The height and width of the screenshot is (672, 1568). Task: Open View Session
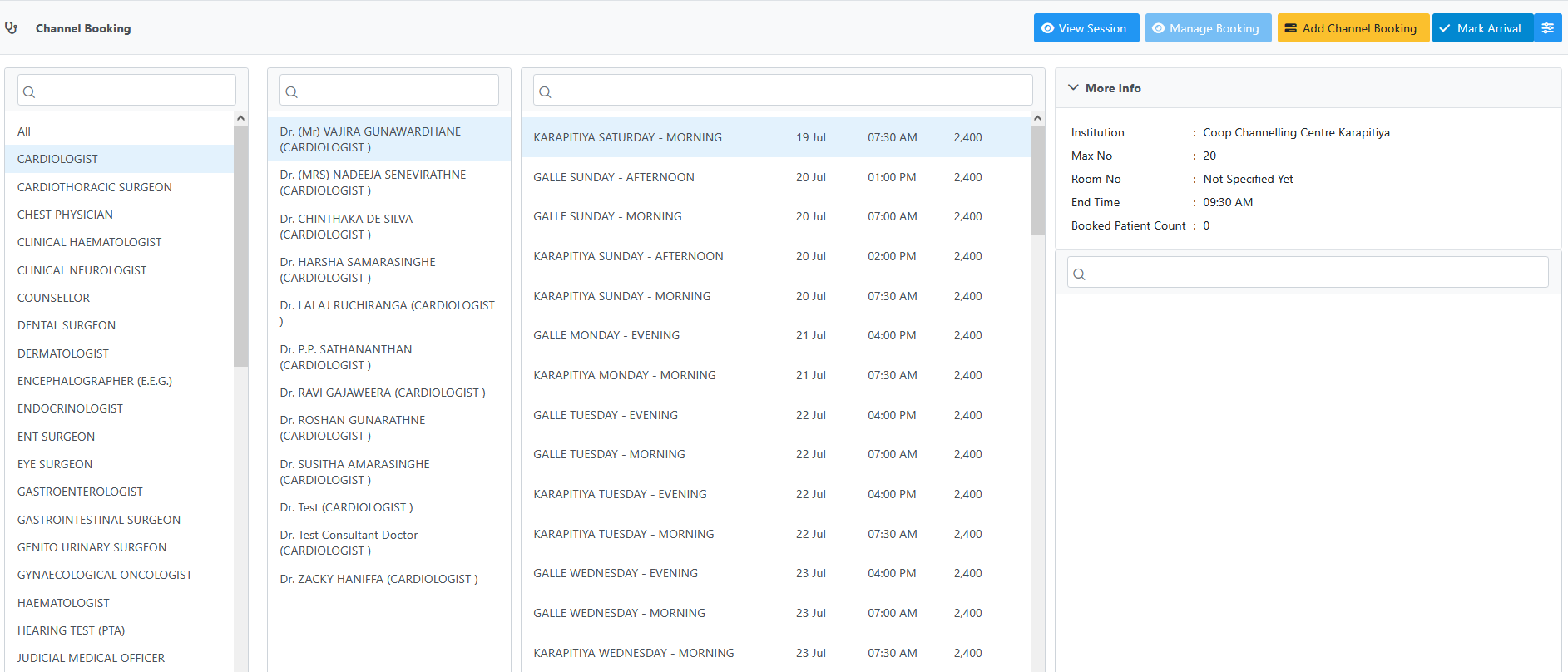(x=1086, y=28)
